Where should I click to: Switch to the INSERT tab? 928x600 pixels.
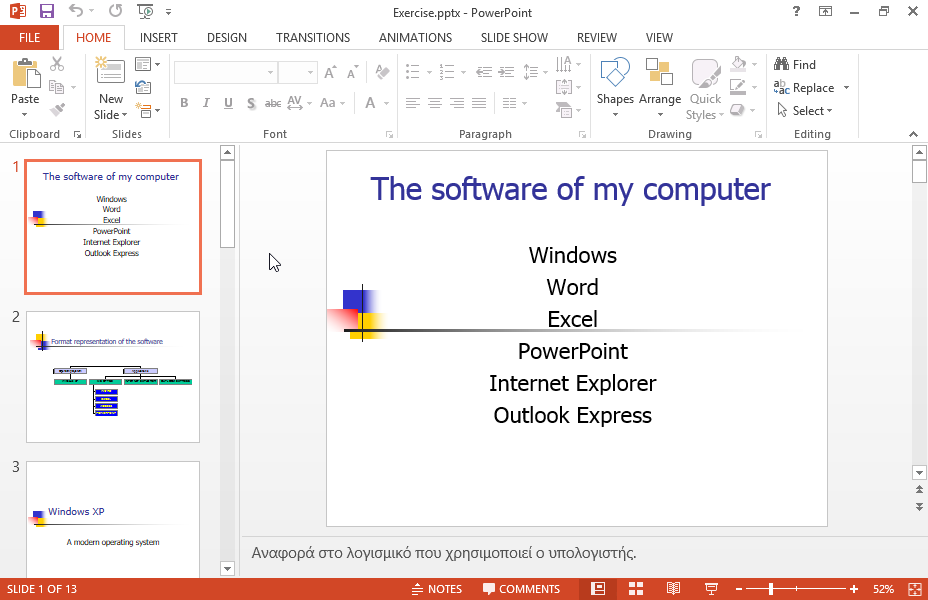(x=159, y=37)
